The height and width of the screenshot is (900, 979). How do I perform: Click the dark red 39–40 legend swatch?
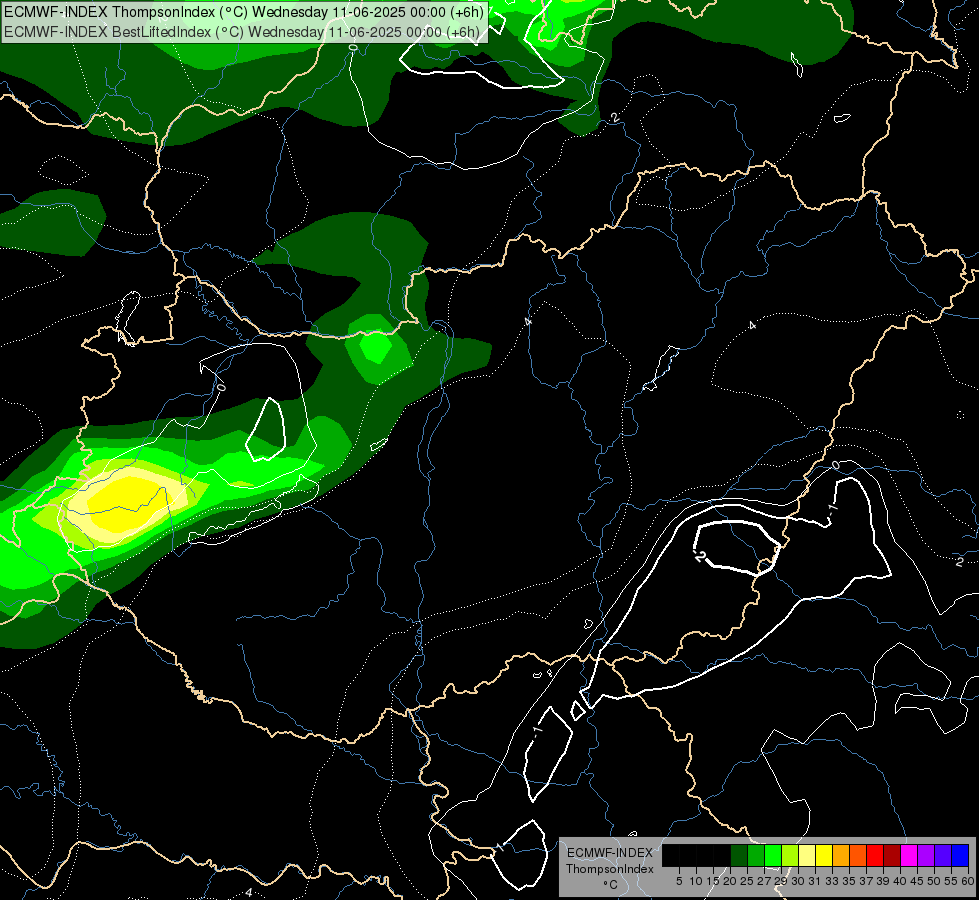click(892, 855)
